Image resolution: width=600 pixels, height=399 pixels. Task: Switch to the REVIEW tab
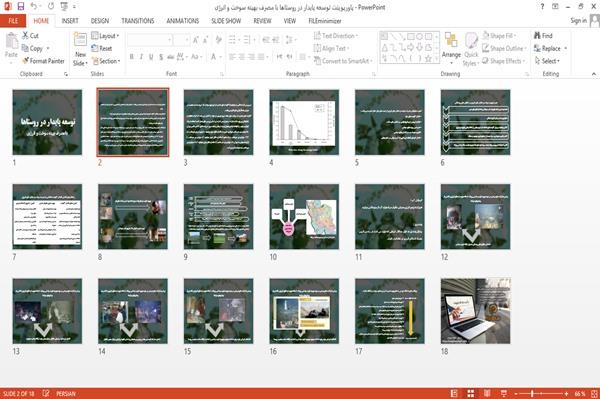pos(262,21)
